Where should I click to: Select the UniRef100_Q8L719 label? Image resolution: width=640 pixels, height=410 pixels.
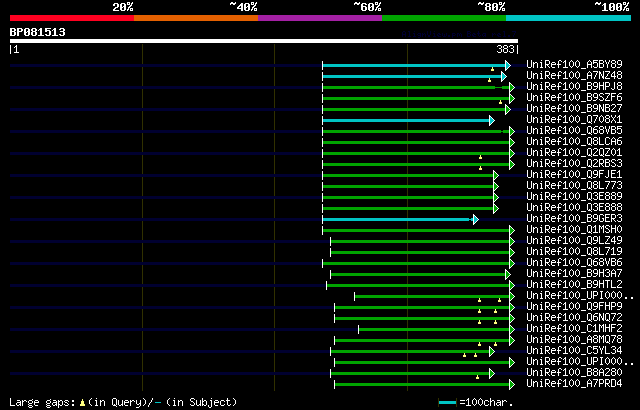(x=574, y=251)
